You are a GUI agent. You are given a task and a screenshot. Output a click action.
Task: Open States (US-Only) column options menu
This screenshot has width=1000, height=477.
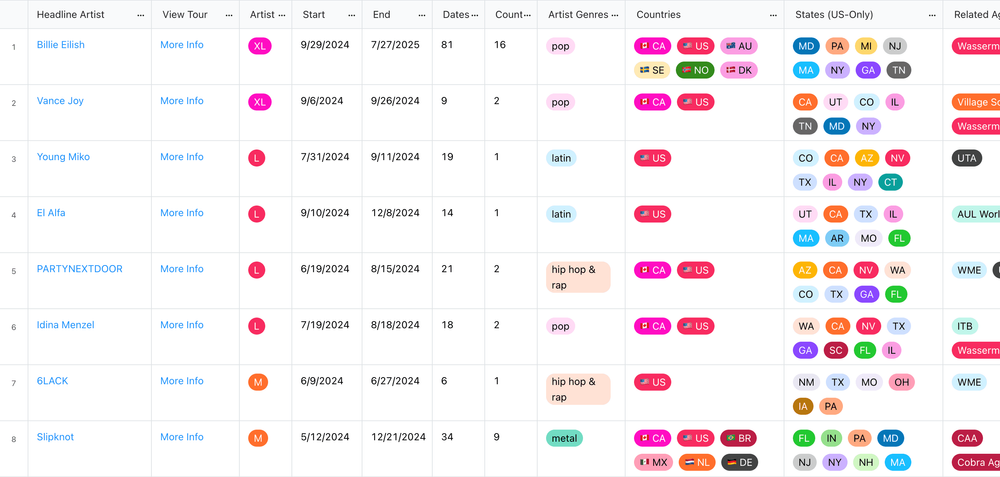pos(932,15)
